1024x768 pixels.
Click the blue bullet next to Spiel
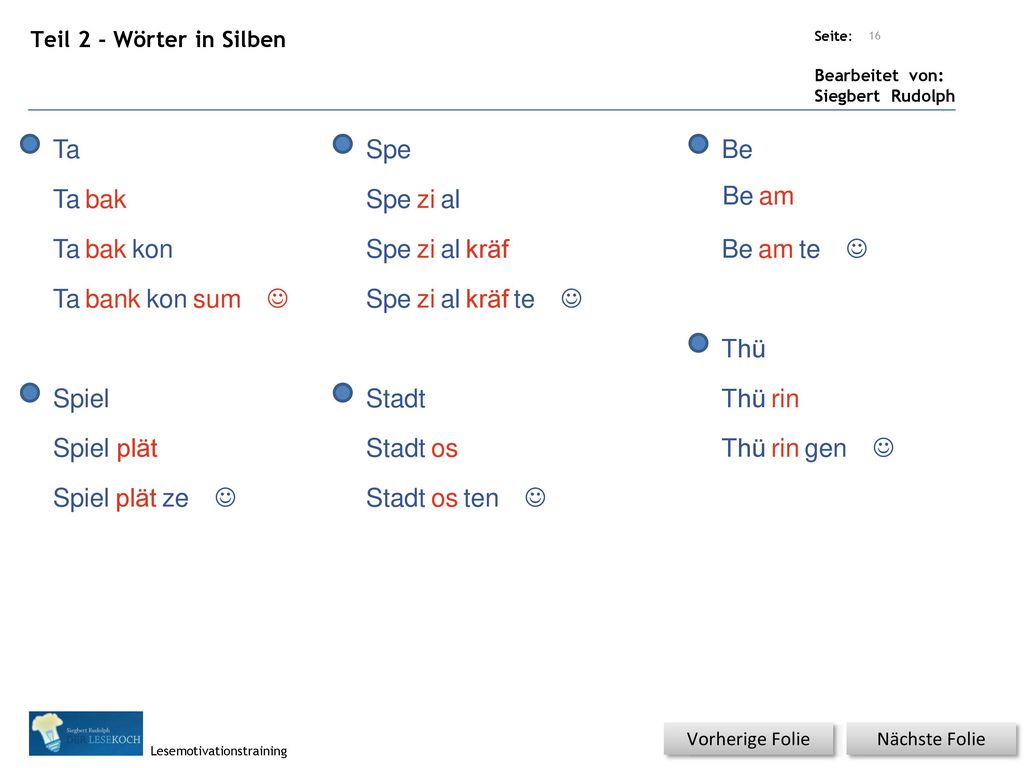coord(30,392)
